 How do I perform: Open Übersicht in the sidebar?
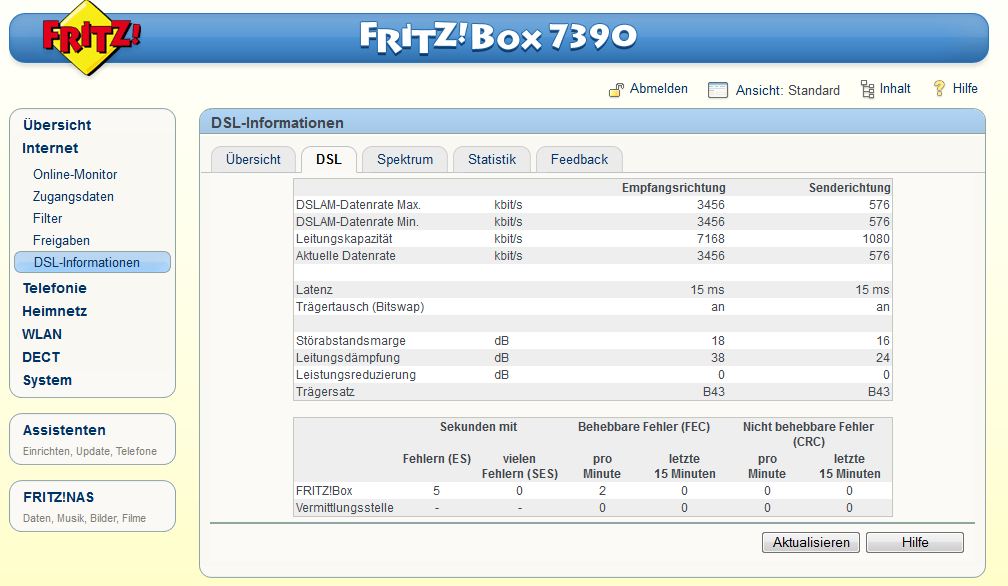[57, 125]
